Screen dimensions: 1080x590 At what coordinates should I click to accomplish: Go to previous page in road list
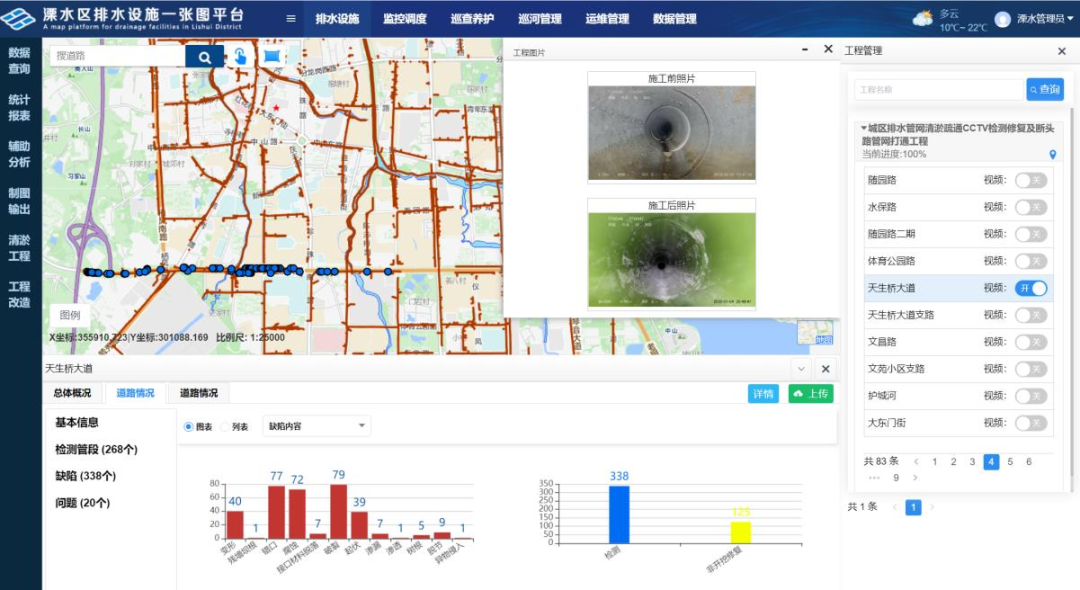[x=916, y=462]
